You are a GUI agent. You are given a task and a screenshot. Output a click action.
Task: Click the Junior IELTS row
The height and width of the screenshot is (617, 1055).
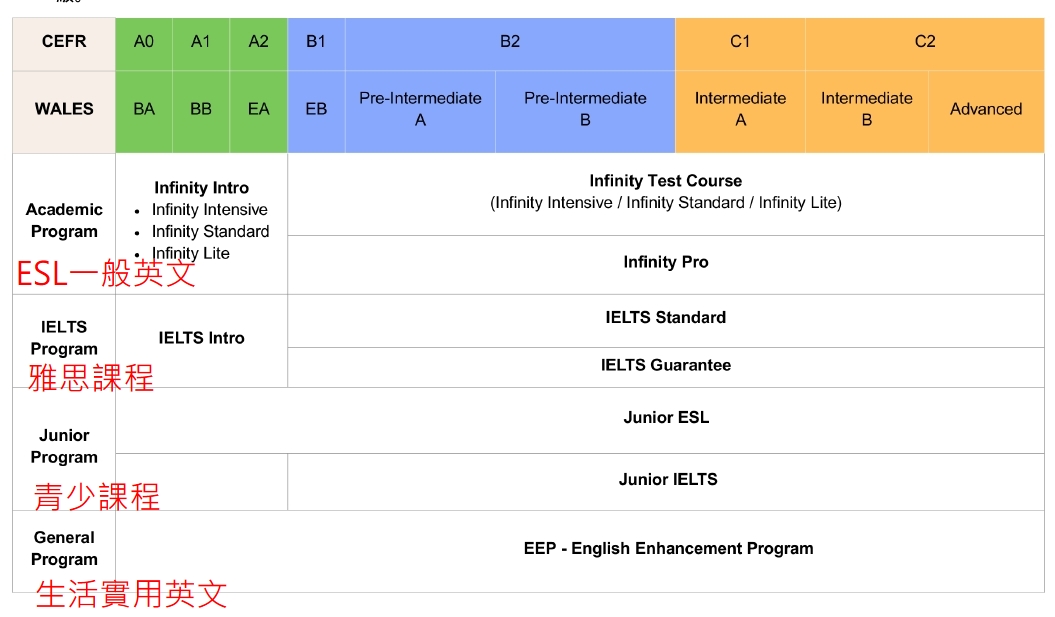click(x=667, y=480)
